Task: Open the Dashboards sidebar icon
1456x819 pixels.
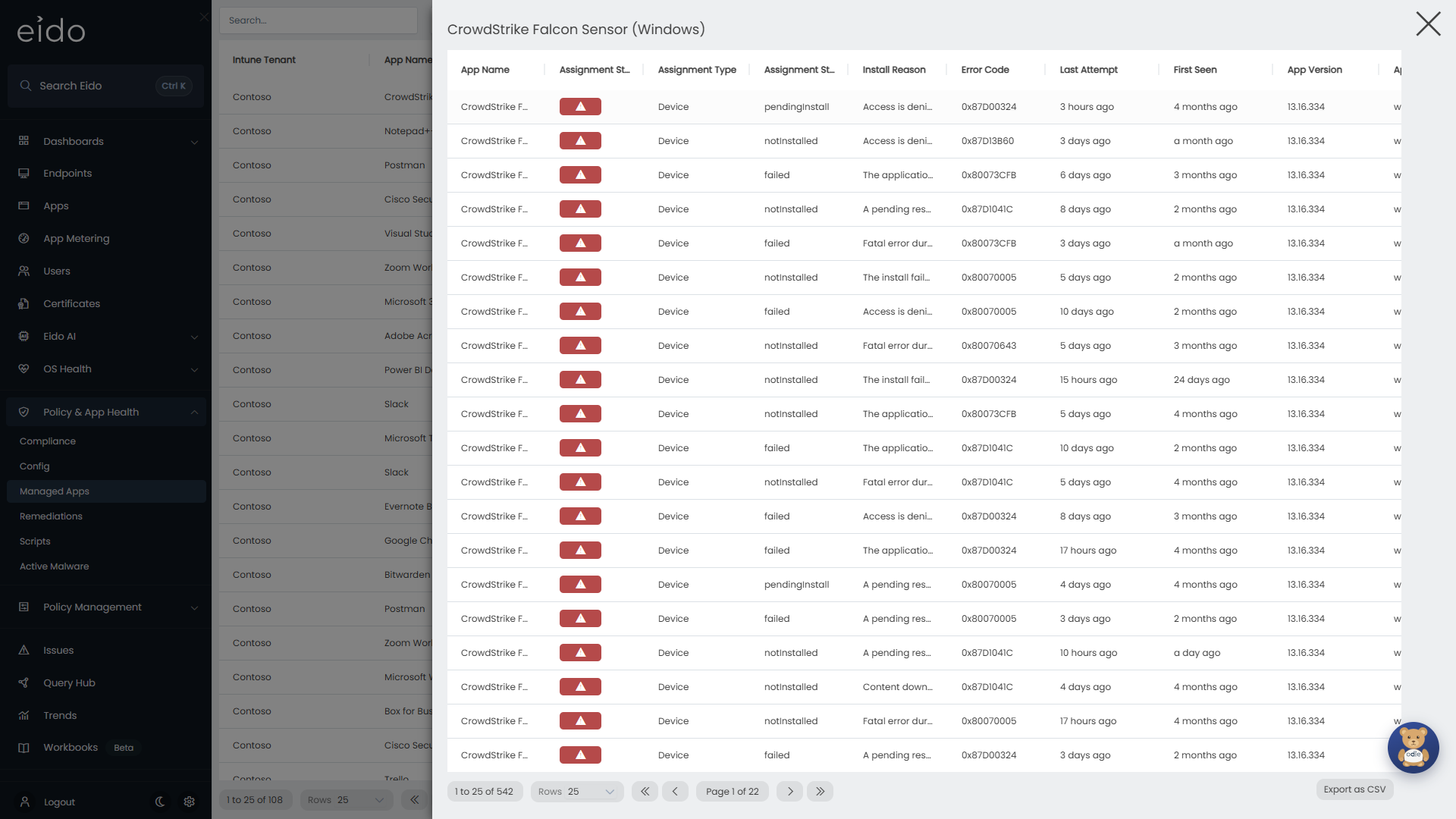Action: [24, 141]
